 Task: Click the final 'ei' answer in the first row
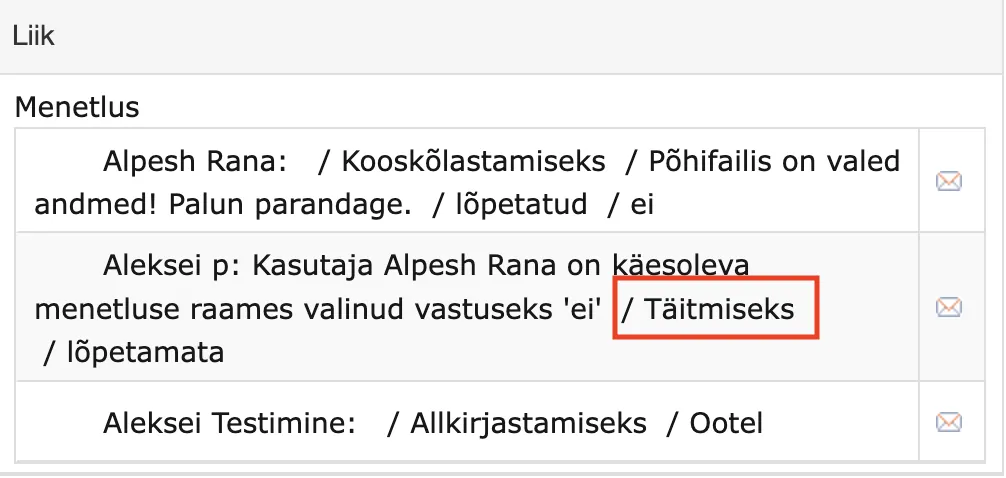[x=642, y=205]
